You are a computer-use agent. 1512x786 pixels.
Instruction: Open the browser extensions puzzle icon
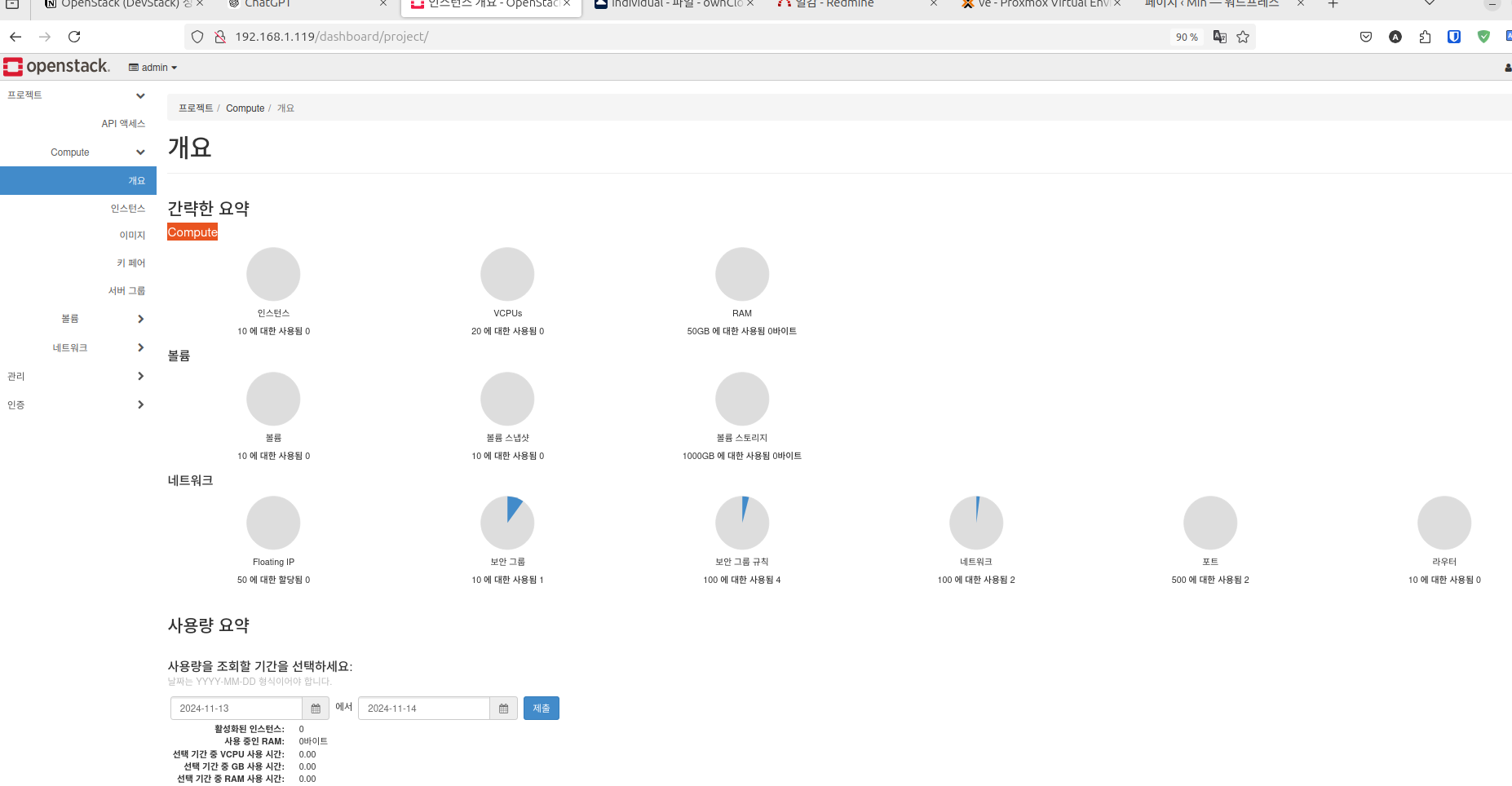(x=1425, y=37)
